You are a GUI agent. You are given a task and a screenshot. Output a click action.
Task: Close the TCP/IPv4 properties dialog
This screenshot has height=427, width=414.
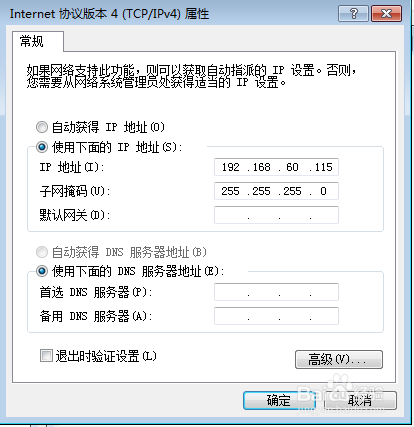click(x=386, y=14)
